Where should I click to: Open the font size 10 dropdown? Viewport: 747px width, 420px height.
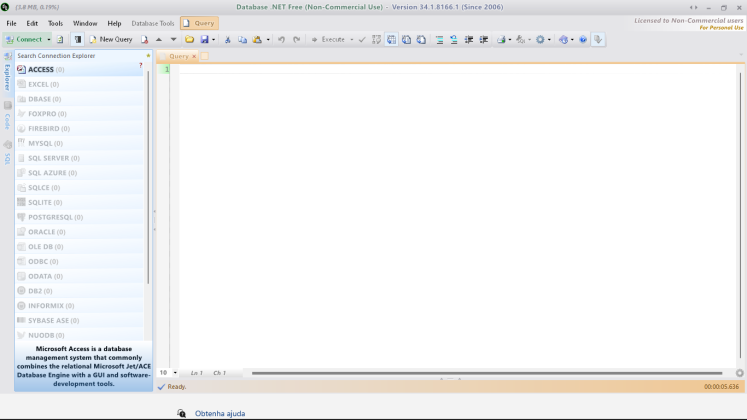click(175, 373)
